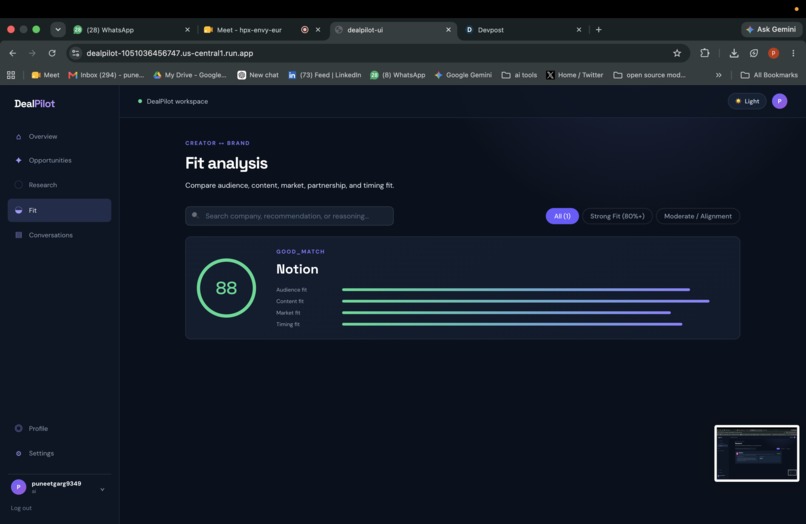
Task: Show more bookmarks with the chevron
Action: [x=719, y=75]
